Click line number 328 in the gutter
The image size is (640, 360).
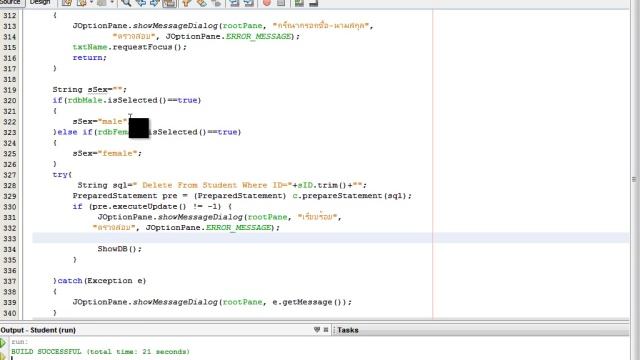10,185
